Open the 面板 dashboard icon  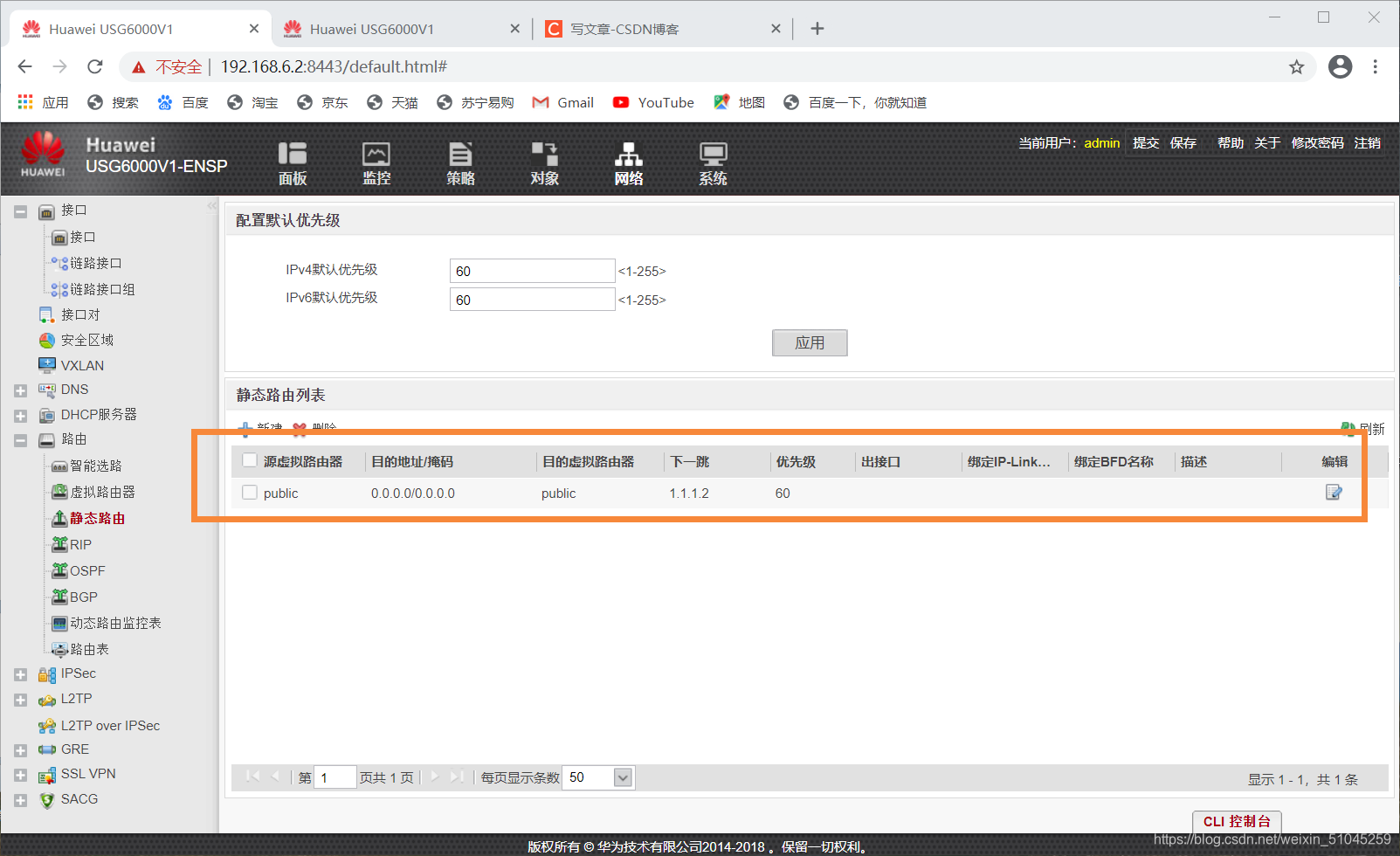pyautogui.click(x=293, y=163)
